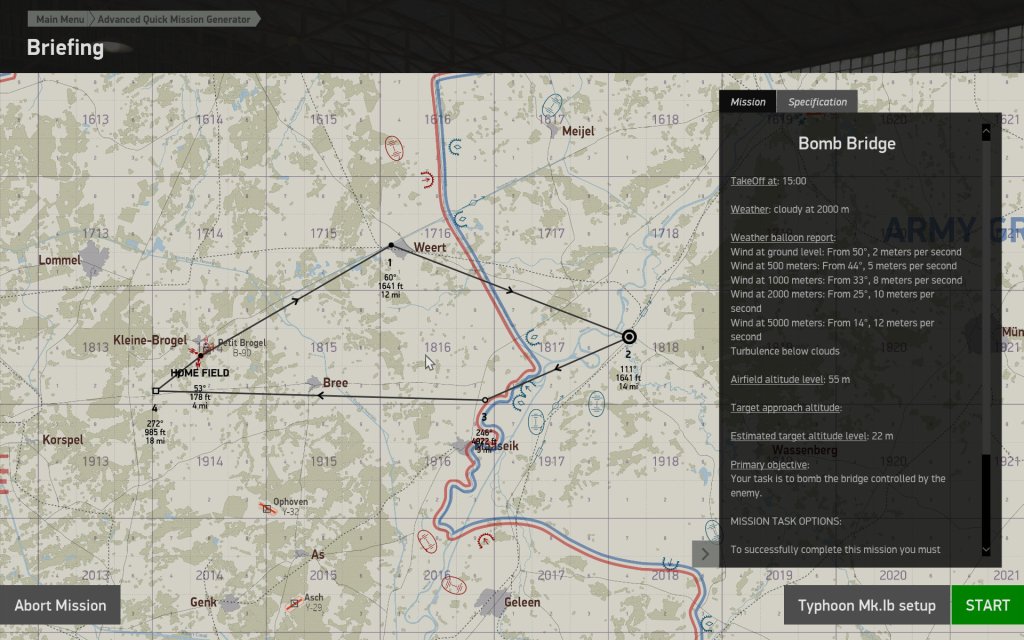The image size is (1024, 640).
Task: Select the square waypoint 4 marker
Action: 155,391
